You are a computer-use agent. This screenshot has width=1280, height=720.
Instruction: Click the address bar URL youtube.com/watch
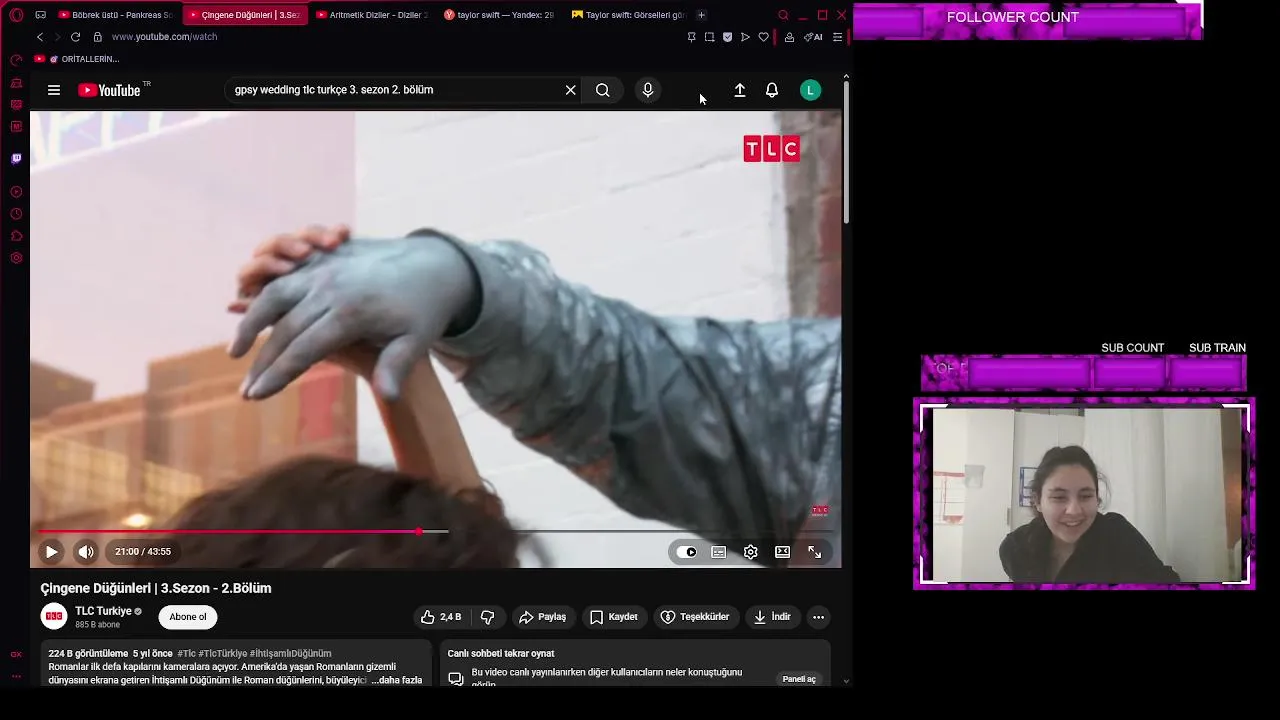click(x=164, y=37)
